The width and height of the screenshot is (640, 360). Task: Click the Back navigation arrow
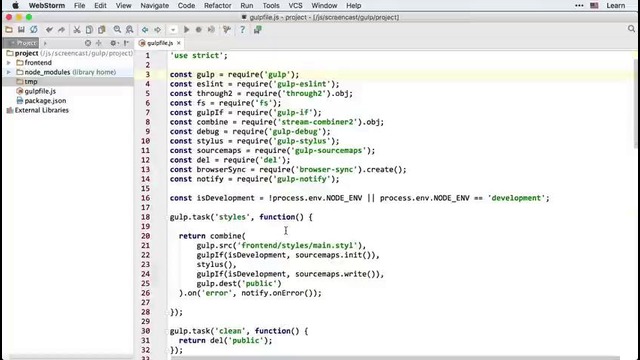[145, 30]
